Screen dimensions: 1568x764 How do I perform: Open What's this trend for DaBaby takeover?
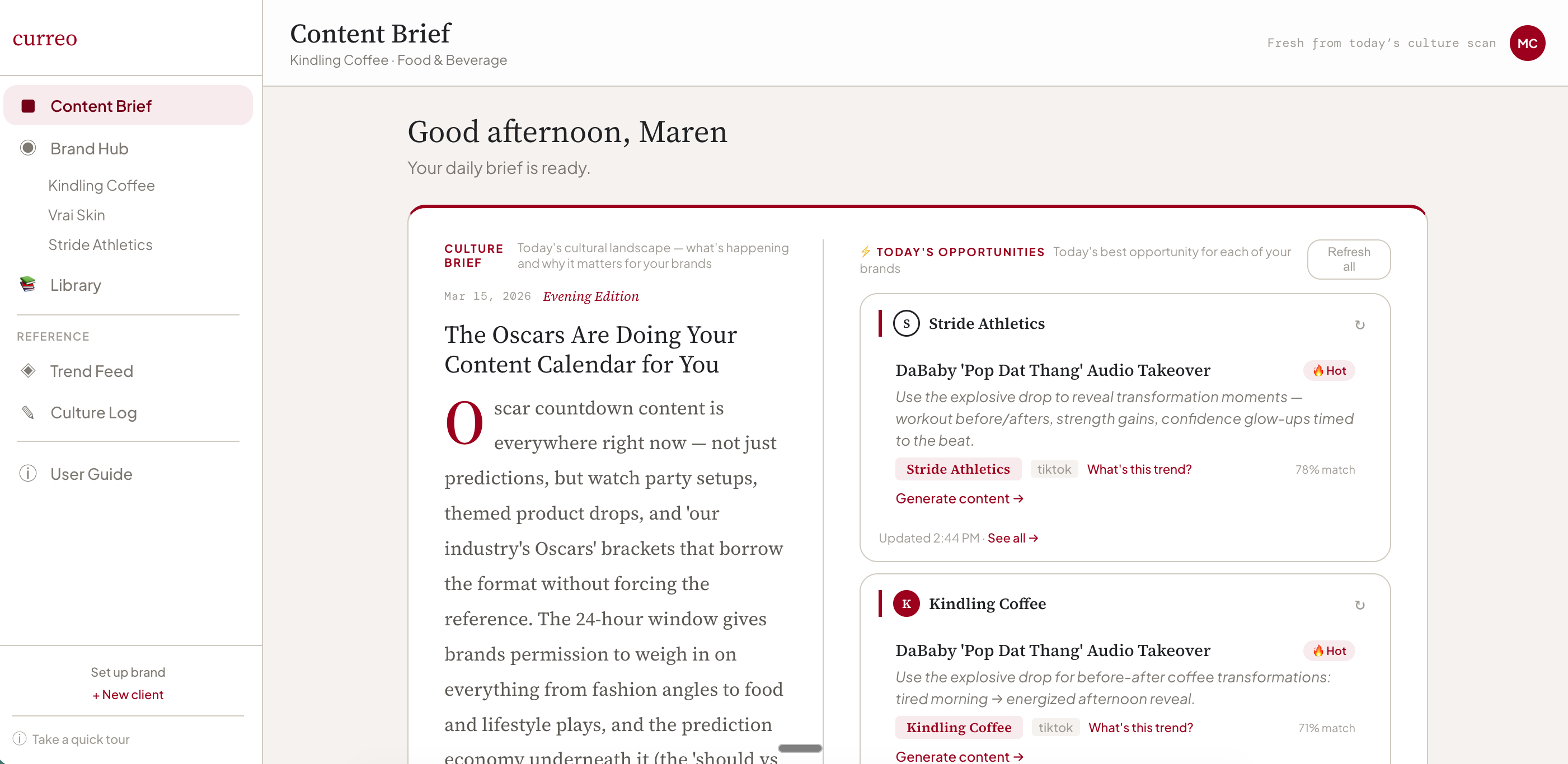pos(1138,469)
